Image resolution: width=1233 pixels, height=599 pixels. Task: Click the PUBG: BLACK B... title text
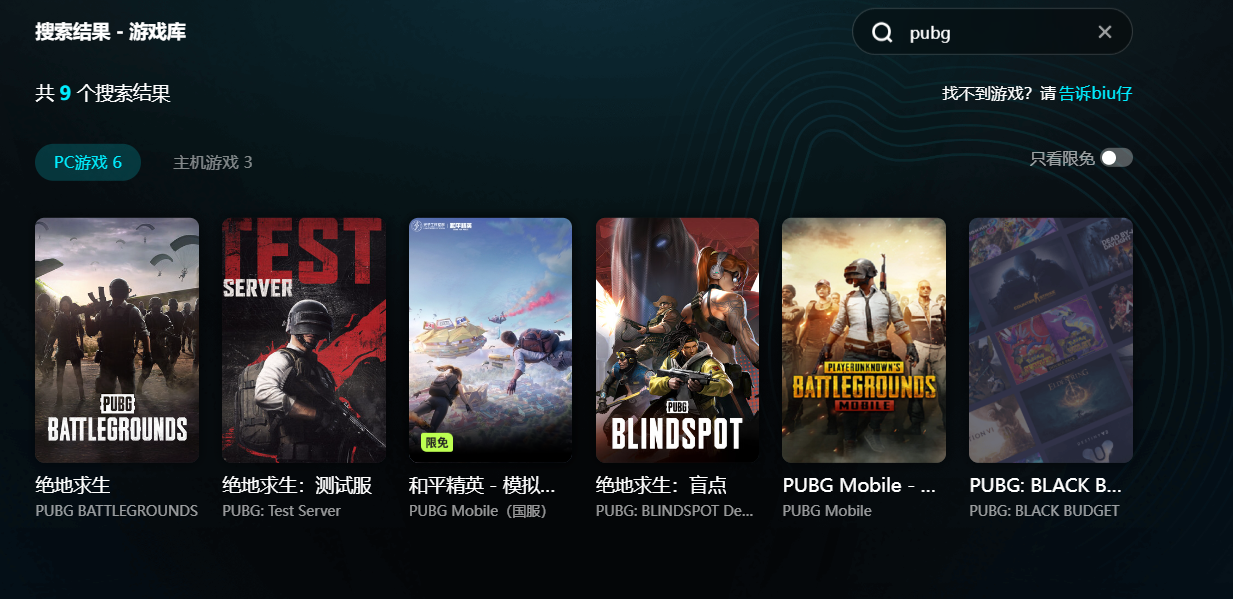tap(1045, 486)
